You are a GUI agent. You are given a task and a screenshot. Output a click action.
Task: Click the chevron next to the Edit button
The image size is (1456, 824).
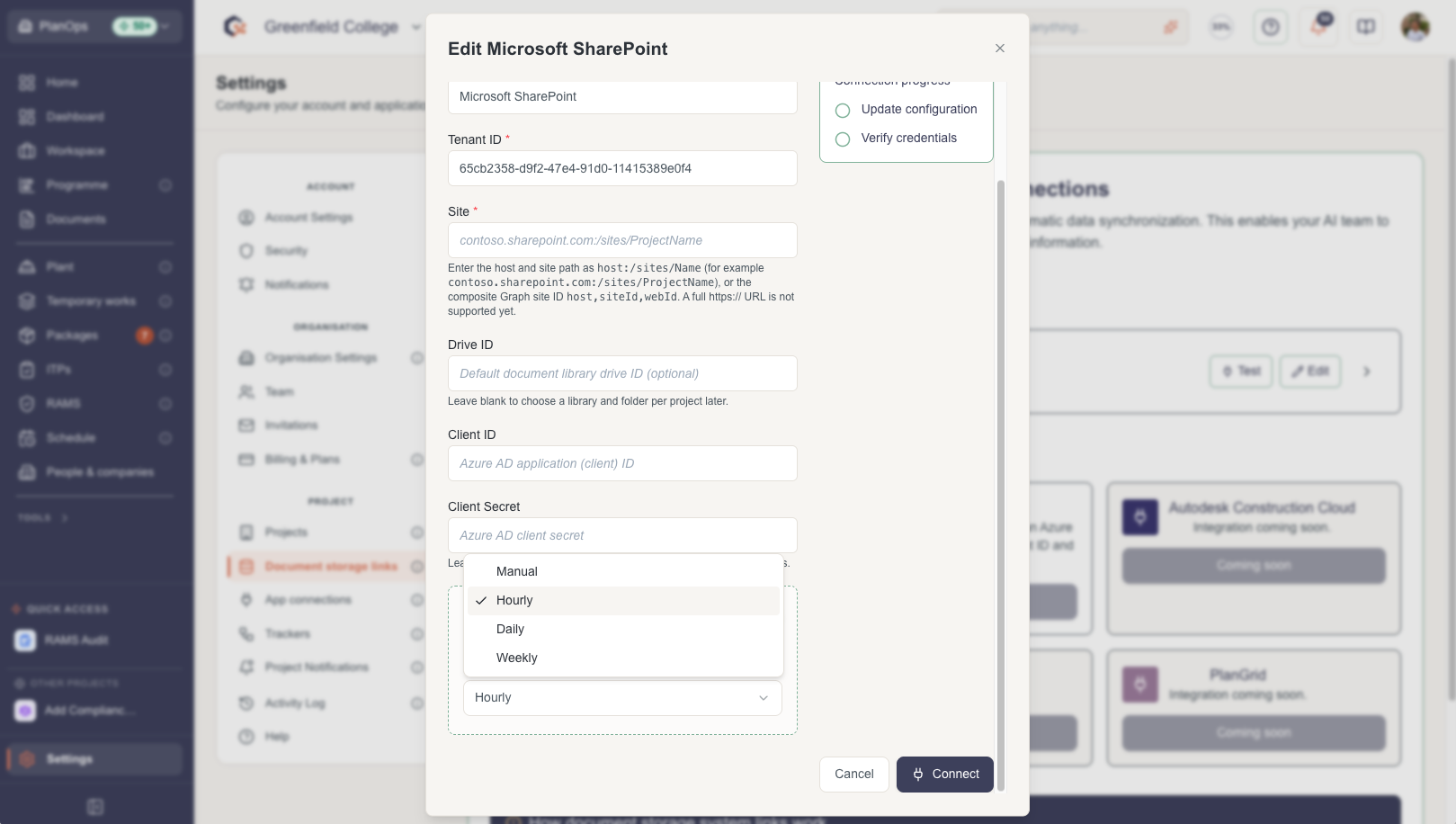pyautogui.click(x=1367, y=372)
